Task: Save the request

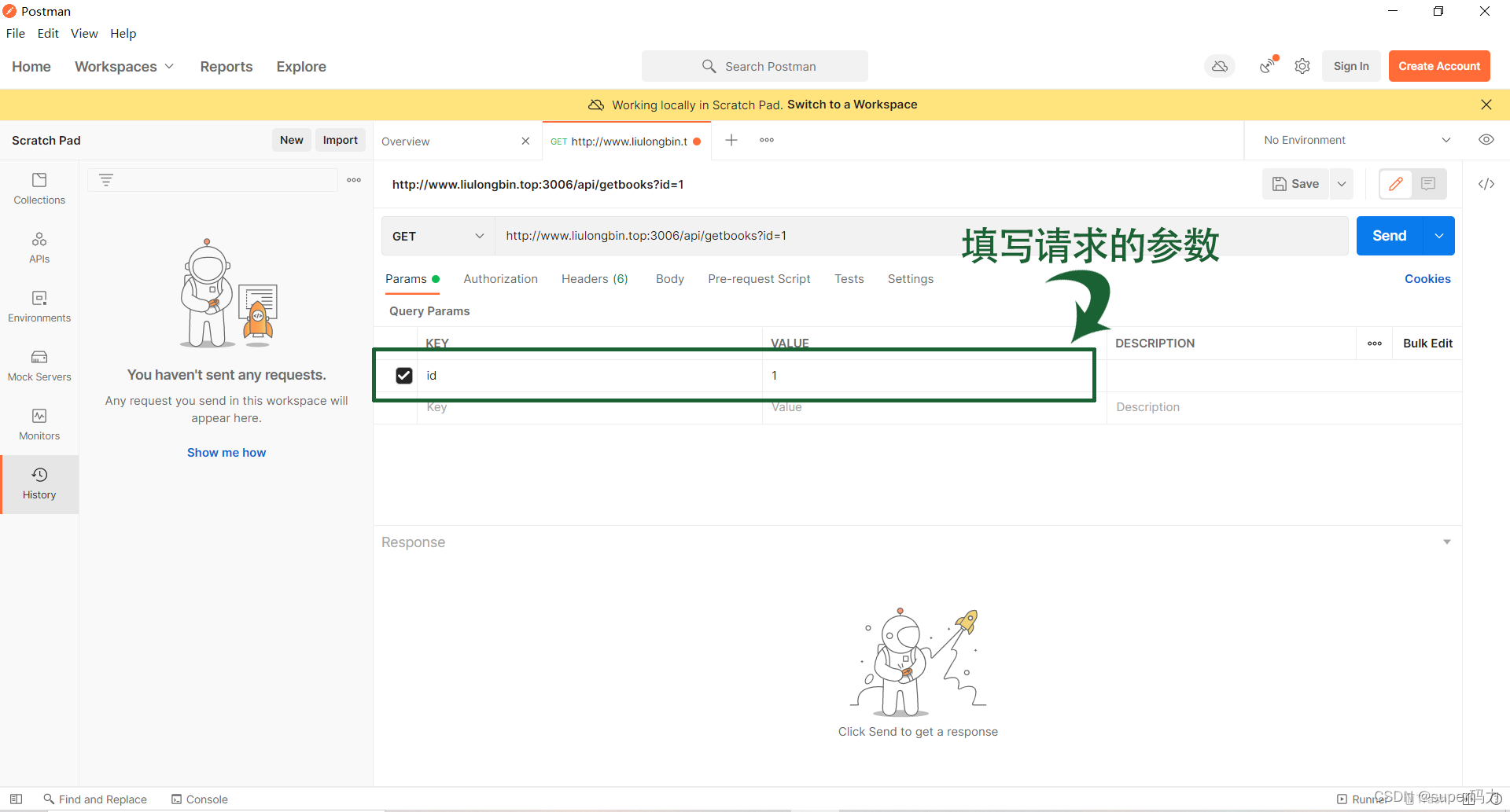Action: [x=1296, y=184]
